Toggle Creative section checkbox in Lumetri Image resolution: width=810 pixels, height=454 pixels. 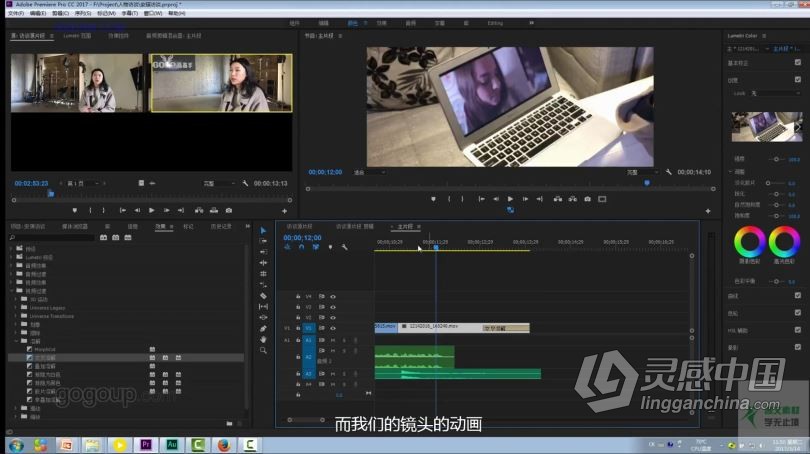coord(798,80)
